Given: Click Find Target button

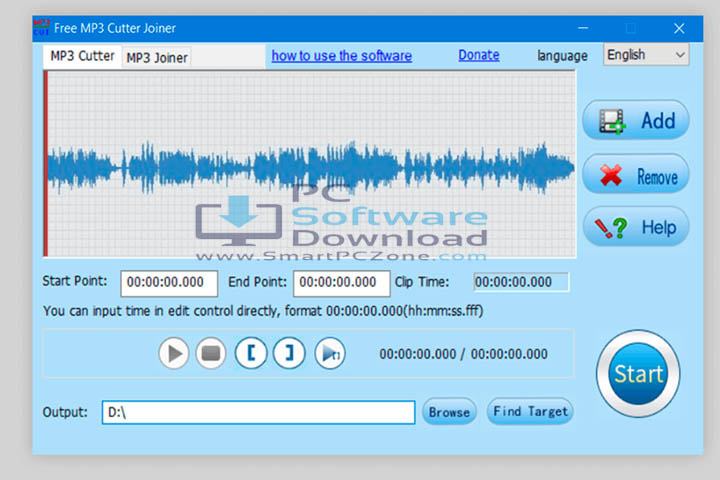Looking at the screenshot, I should tap(530, 412).
